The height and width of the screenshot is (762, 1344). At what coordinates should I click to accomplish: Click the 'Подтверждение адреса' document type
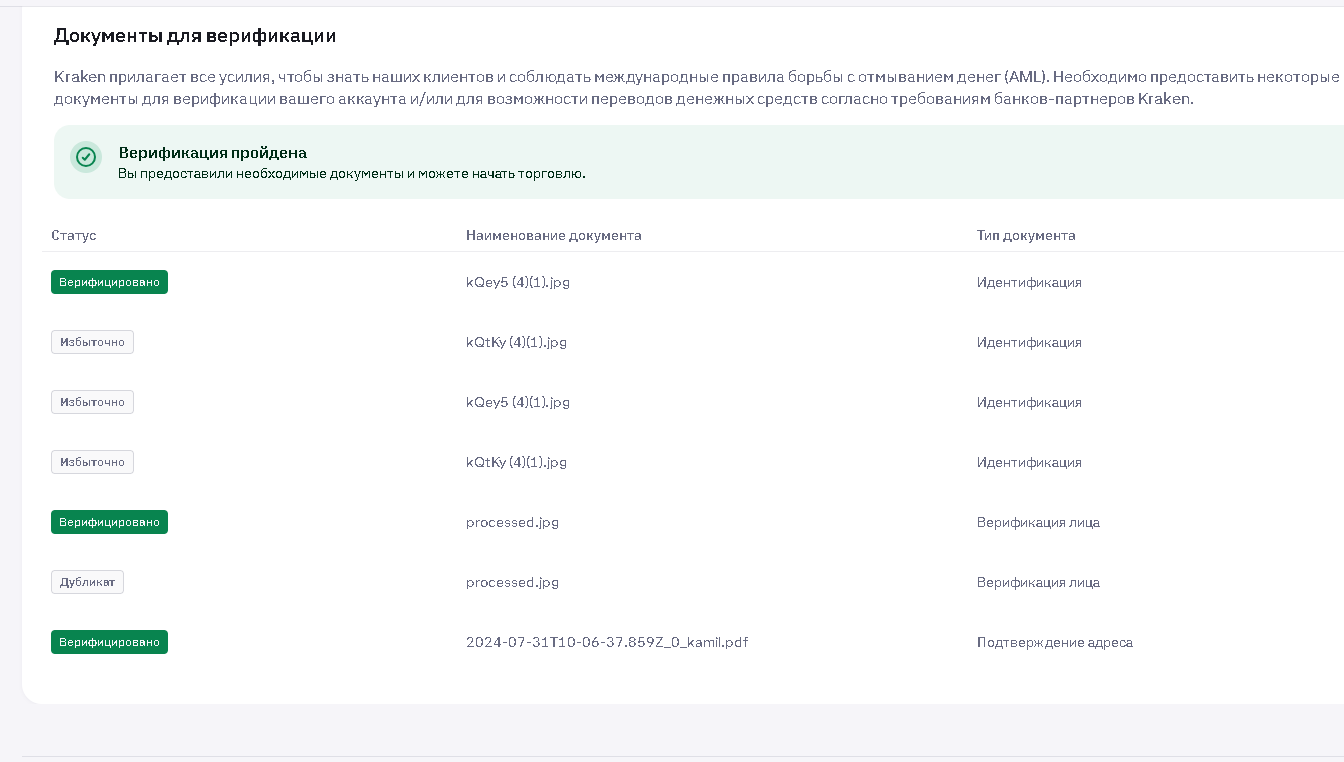tap(1054, 642)
